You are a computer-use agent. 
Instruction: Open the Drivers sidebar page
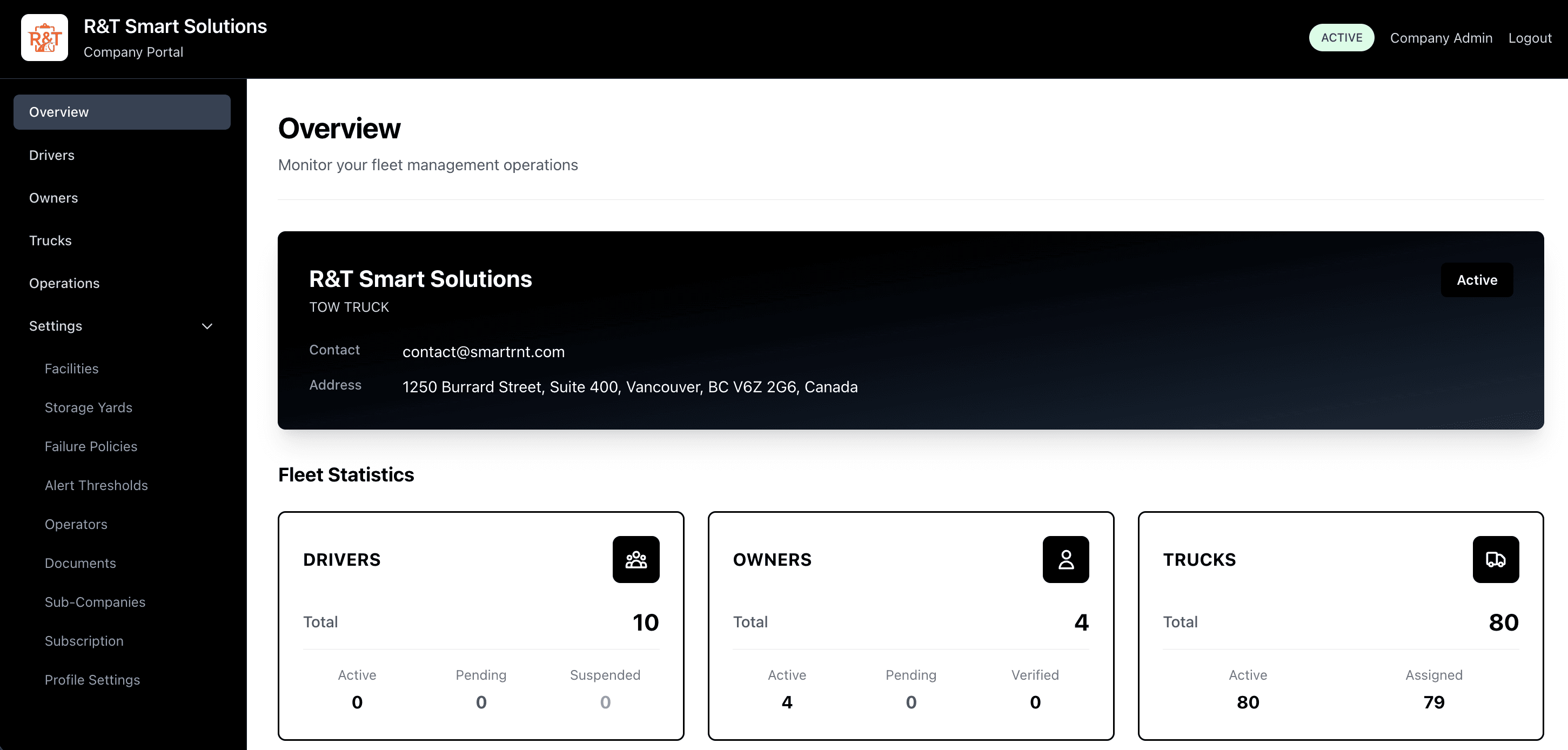[x=52, y=155]
